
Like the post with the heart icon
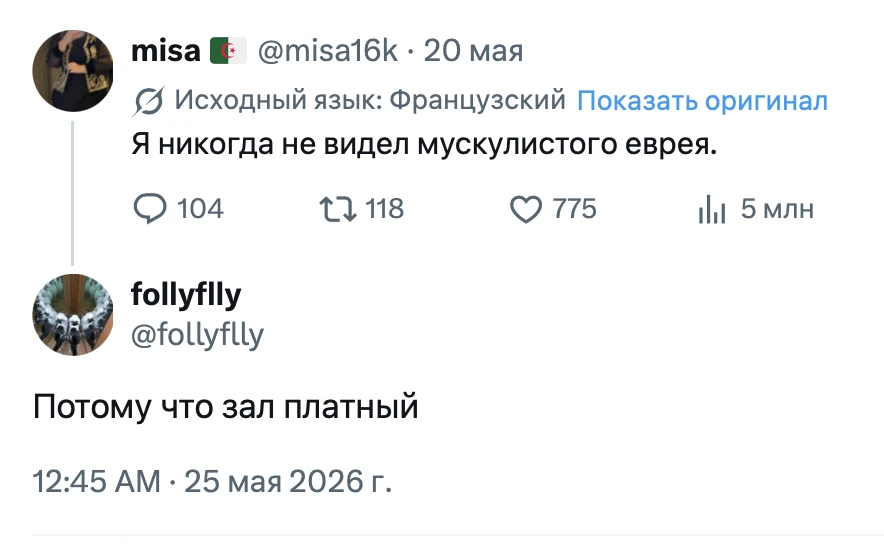pyautogui.click(x=525, y=209)
